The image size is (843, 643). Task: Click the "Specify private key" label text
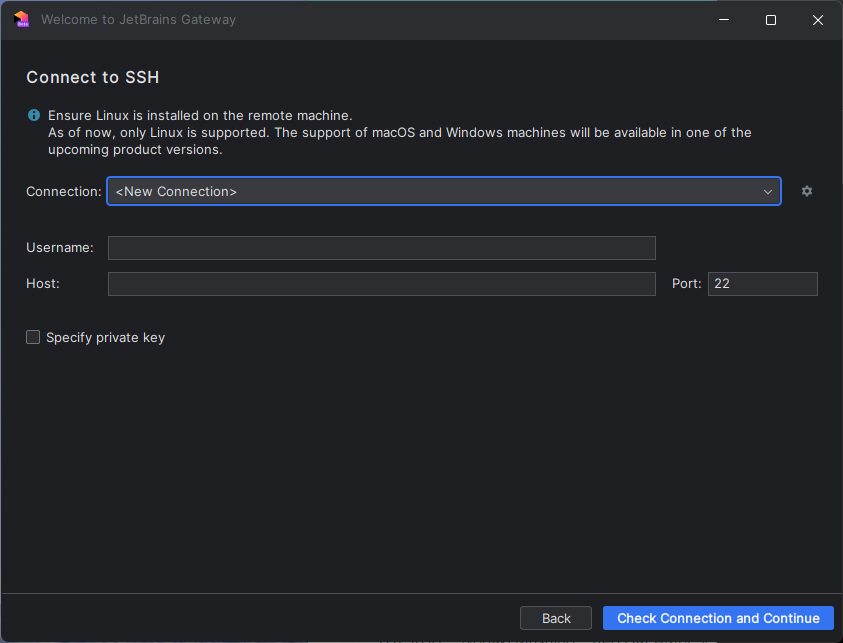coord(105,338)
